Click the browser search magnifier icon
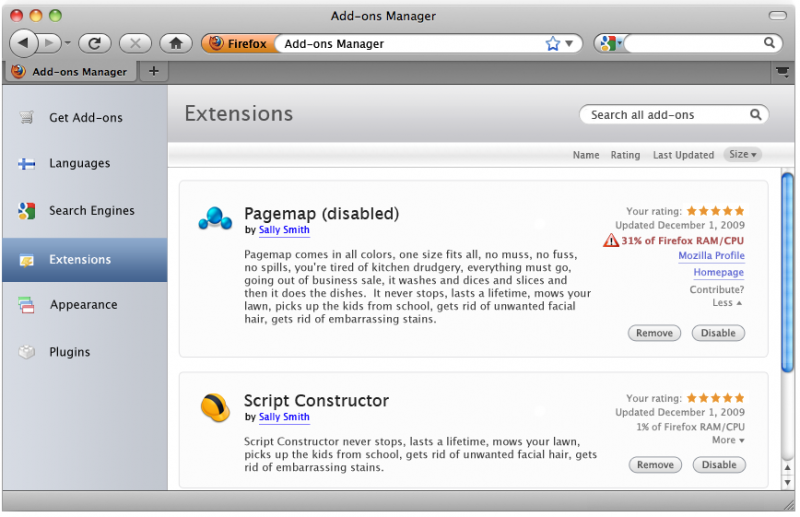Image resolution: width=800 pixels, height=517 pixels. [x=769, y=43]
